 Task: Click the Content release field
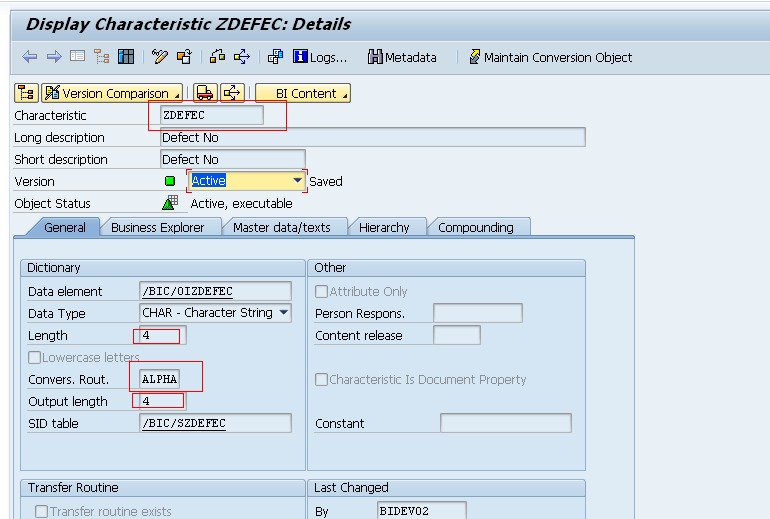[457, 335]
